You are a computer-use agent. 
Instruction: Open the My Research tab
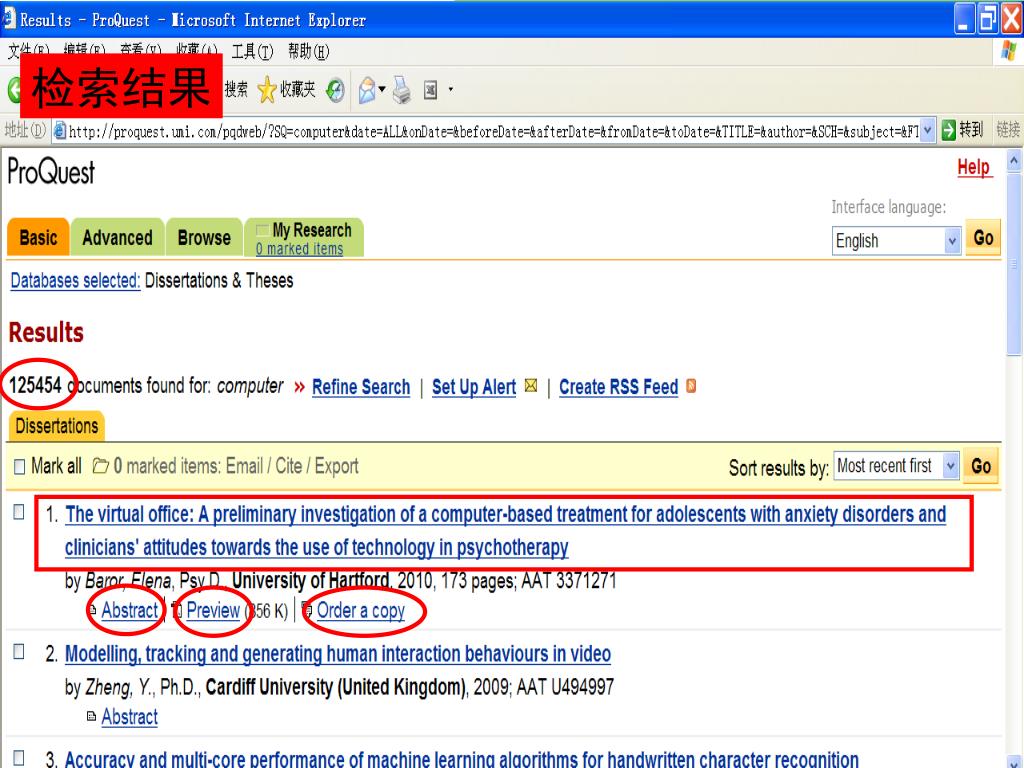(304, 237)
